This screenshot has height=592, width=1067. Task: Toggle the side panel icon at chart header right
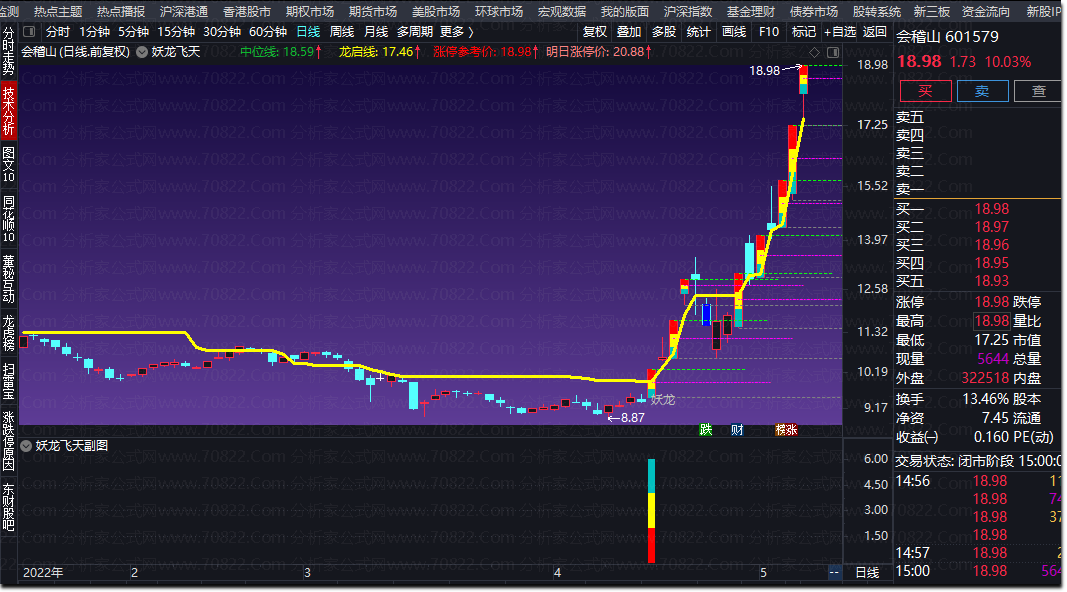click(833, 52)
